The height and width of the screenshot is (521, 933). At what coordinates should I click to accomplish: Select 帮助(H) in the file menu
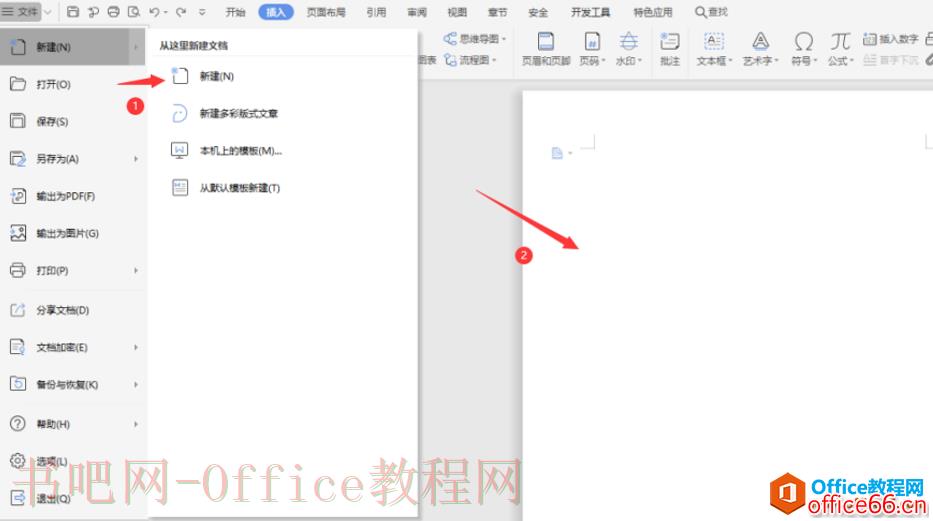[73, 424]
